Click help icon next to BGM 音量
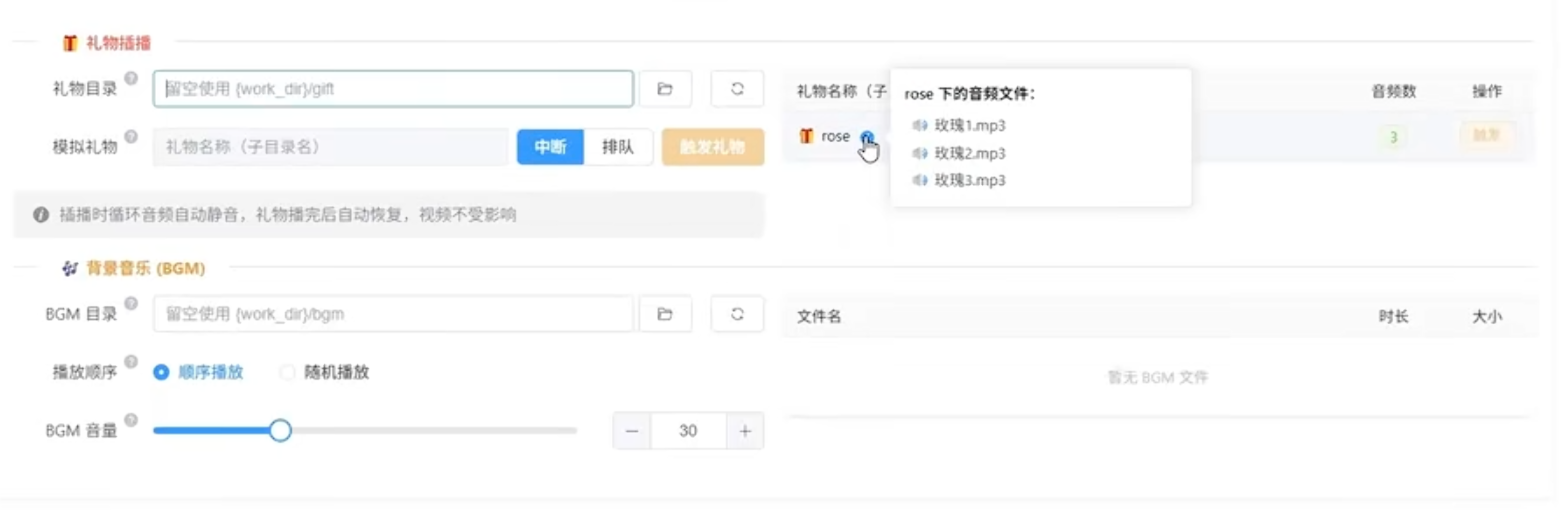Screen dimensions: 1562x510 click(131, 420)
